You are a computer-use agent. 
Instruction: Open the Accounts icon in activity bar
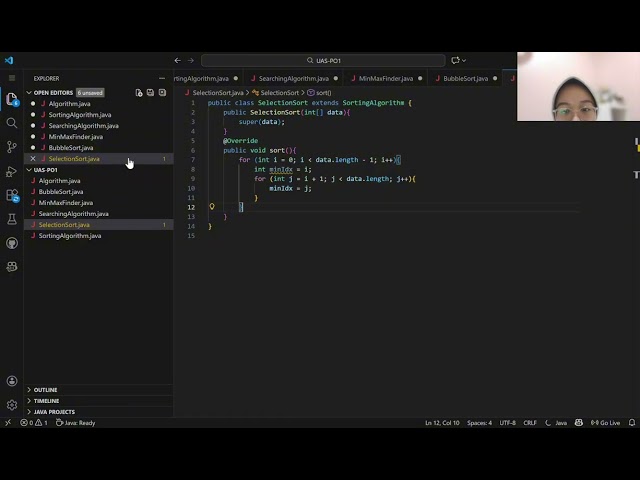pos(12,381)
